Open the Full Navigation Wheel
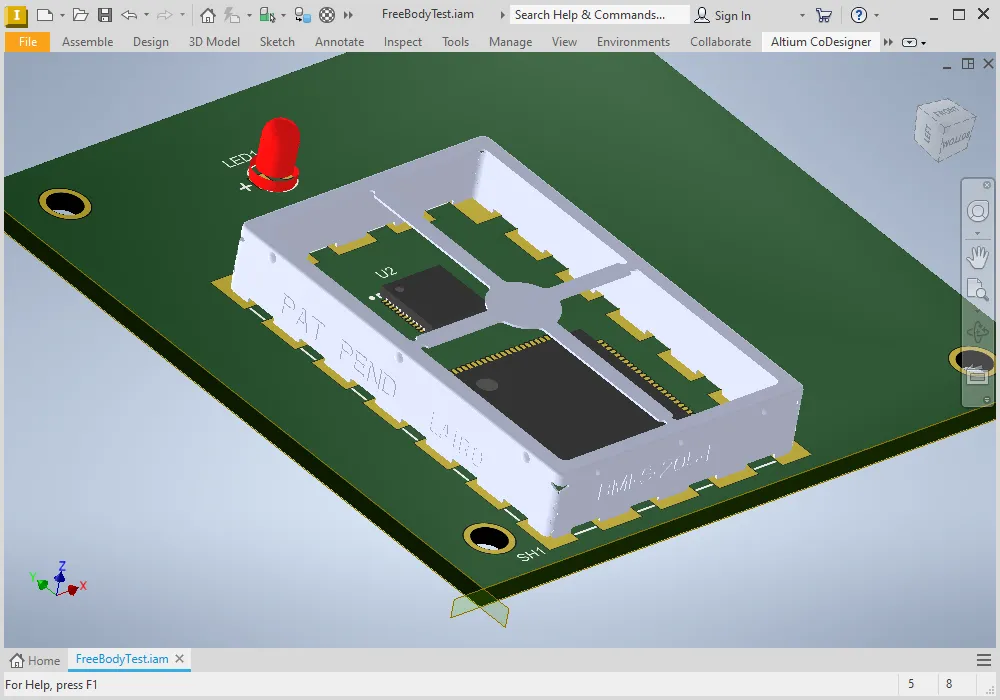The height and width of the screenshot is (700, 1000). pyautogui.click(x=977, y=211)
